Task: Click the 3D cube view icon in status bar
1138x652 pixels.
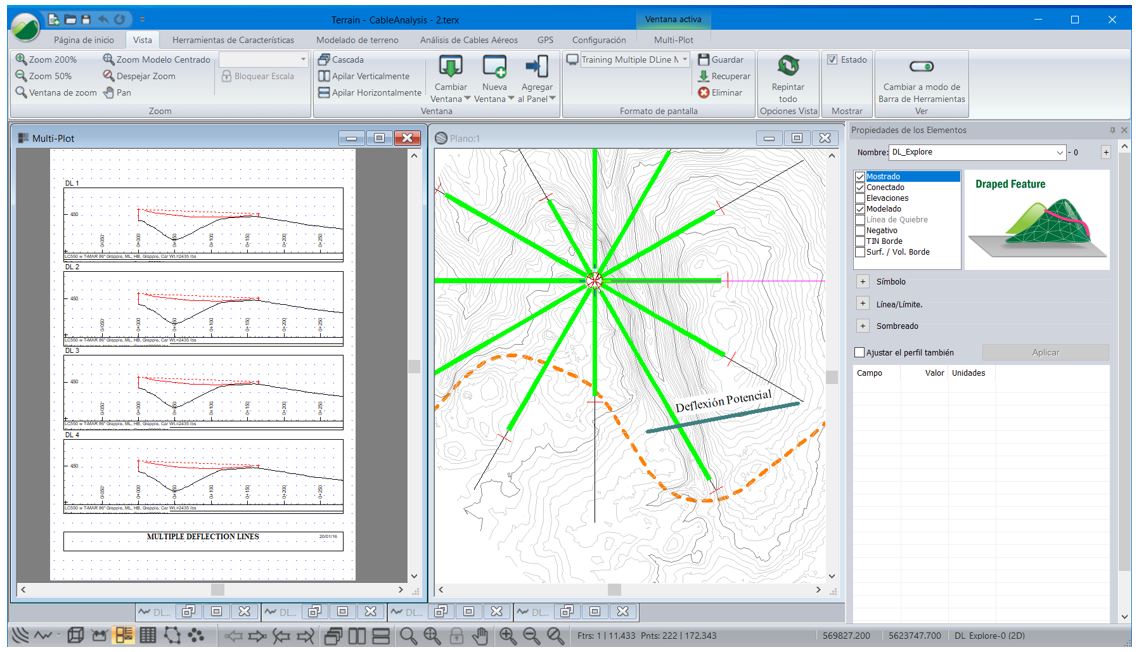Action: [x=75, y=636]
